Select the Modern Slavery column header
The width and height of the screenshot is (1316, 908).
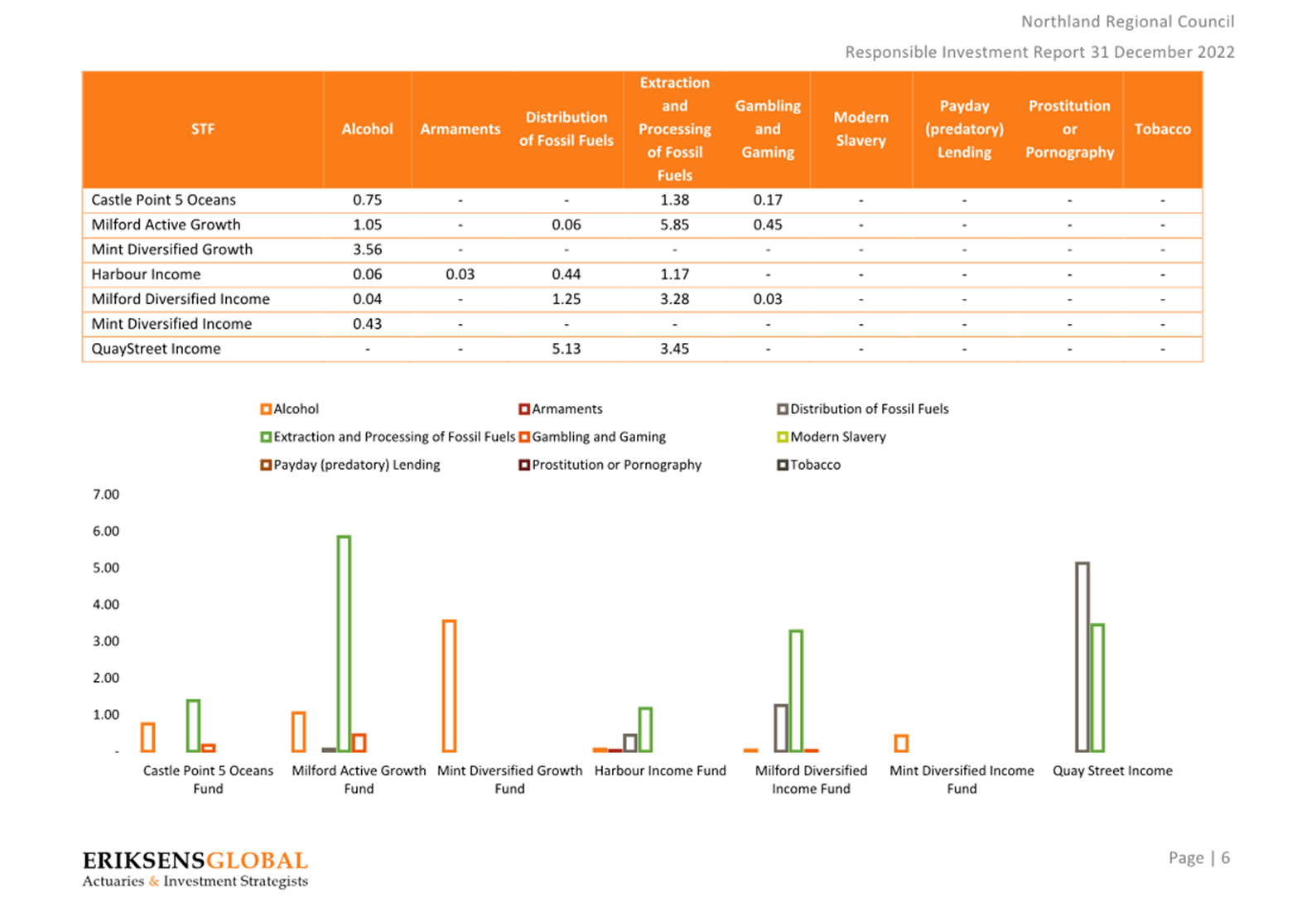pyautogui.click(x=861, y=129)
